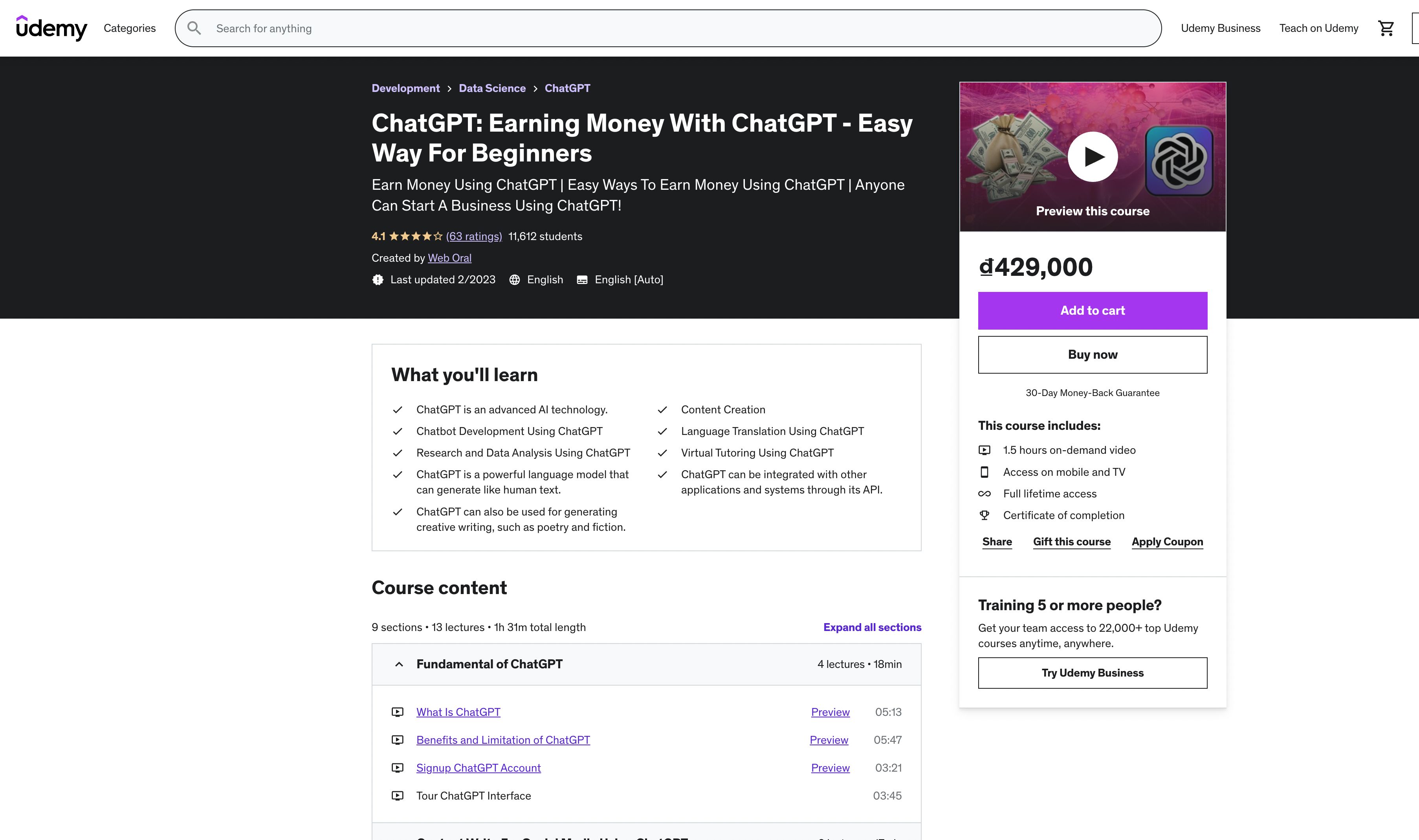Click the closed captions icon

[581, 280]
